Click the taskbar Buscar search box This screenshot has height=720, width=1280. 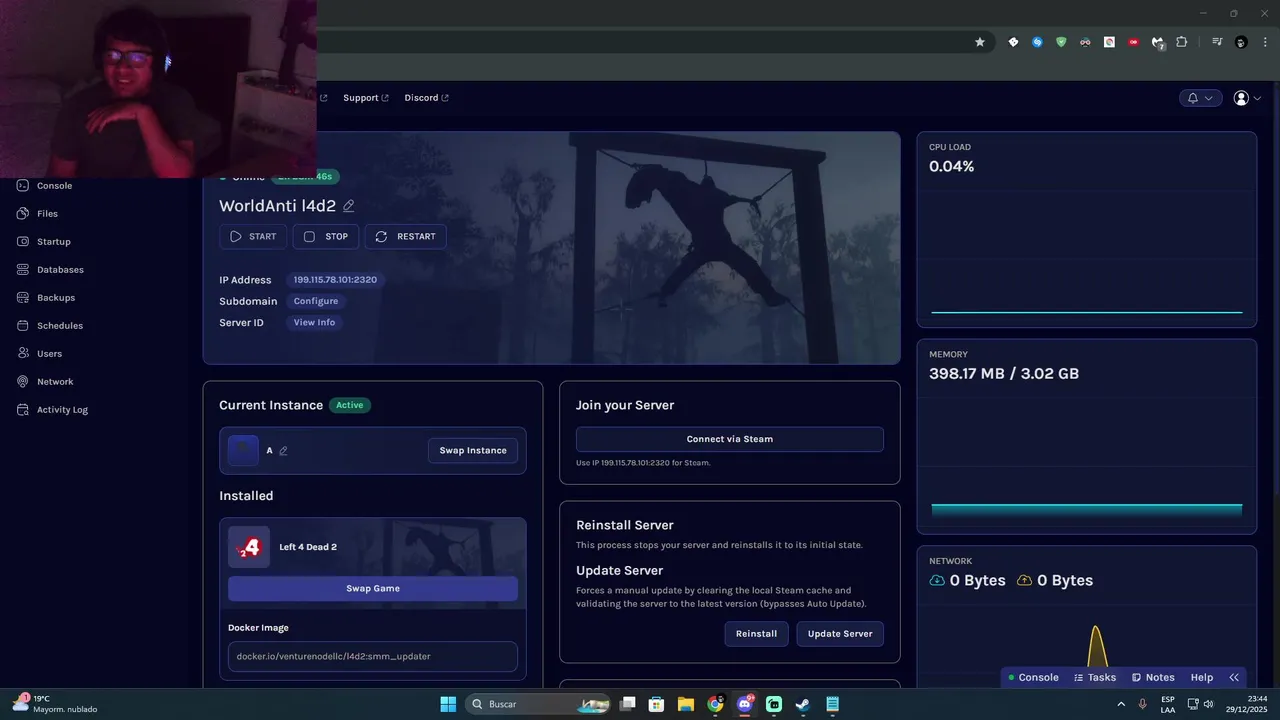point(538,704)
